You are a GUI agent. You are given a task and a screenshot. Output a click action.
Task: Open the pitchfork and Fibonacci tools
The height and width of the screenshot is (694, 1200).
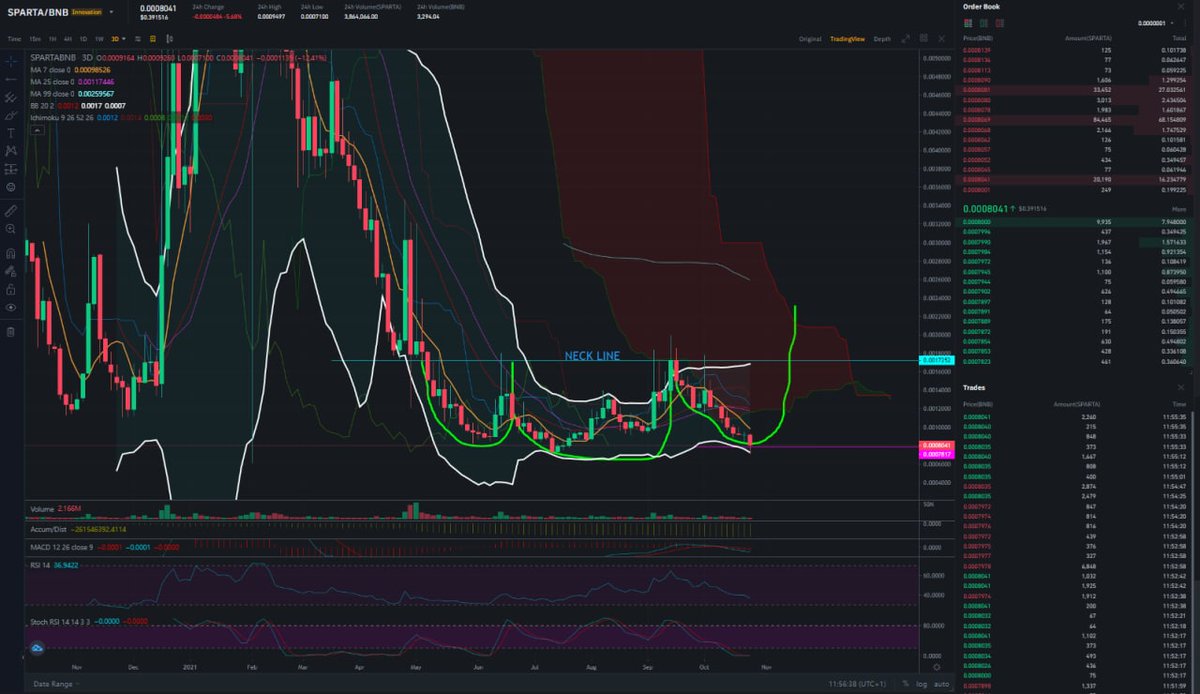click(x=11, y=98)
